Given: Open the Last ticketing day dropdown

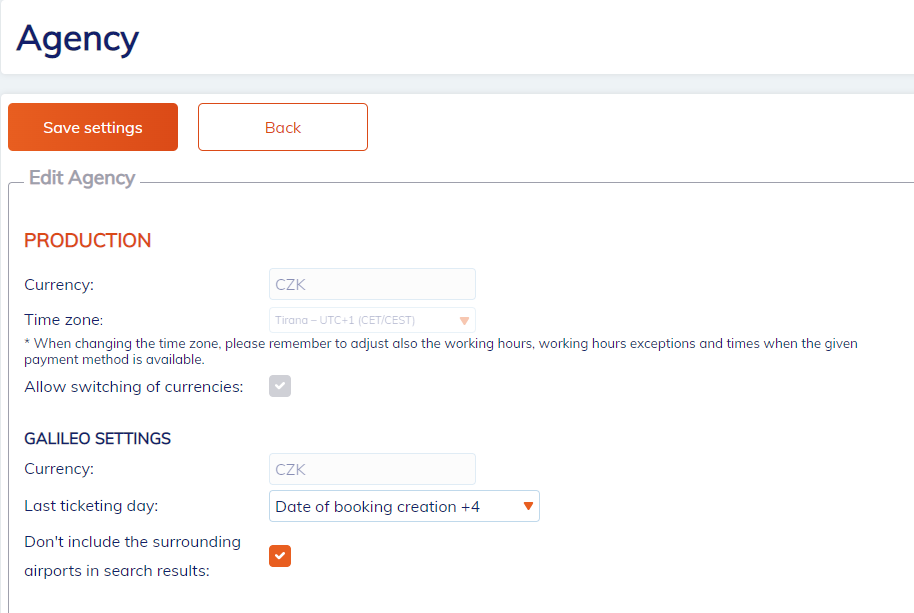Looking at the screenshot, I should (395, 506).
